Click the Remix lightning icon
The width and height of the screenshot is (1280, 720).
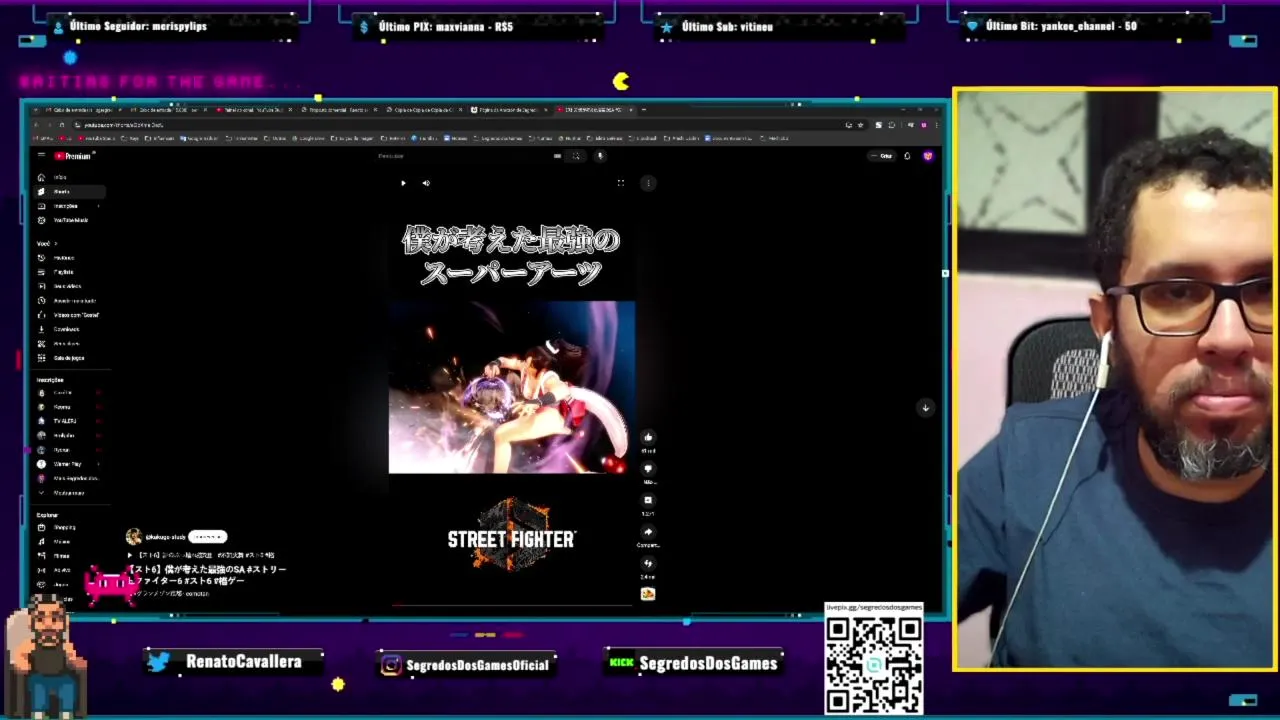tap(648, 563)
